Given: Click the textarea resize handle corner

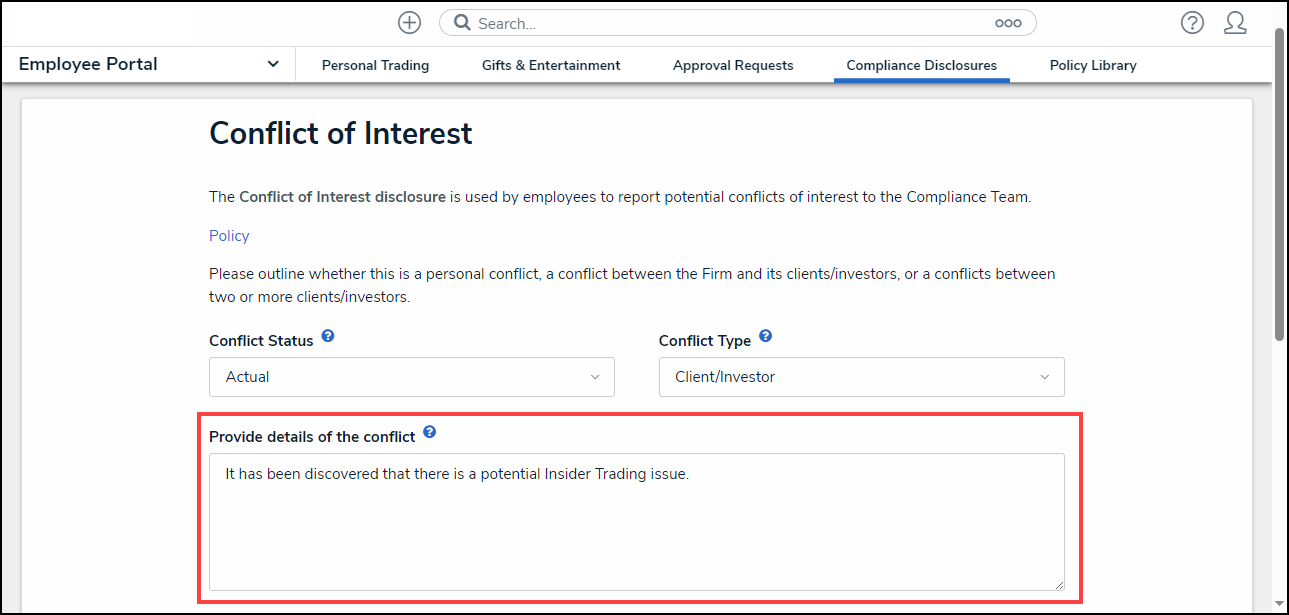Looking at the screenshot, I should (1057, 583).
